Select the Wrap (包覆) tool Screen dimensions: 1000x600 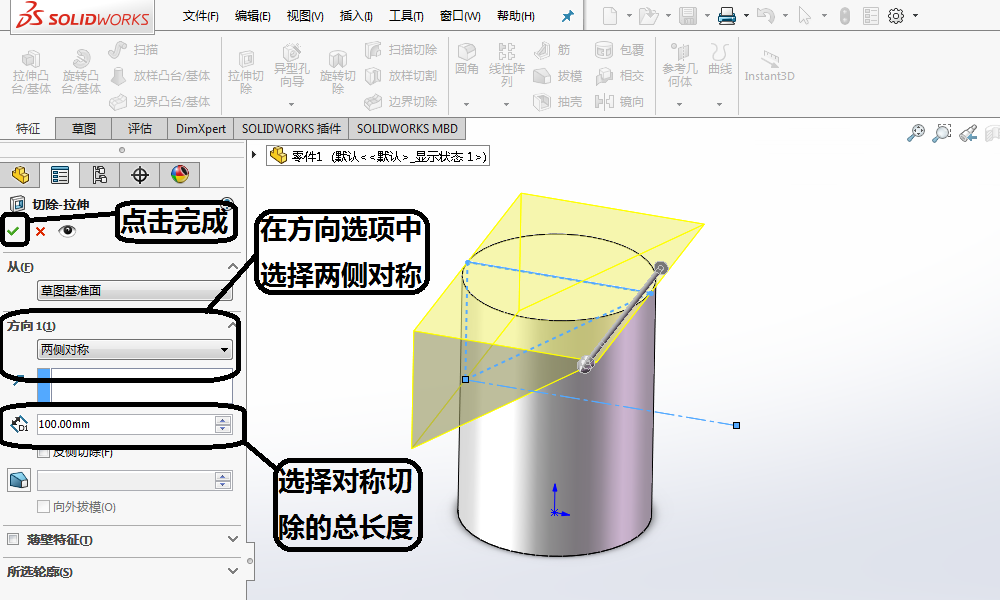pos(619,50)
